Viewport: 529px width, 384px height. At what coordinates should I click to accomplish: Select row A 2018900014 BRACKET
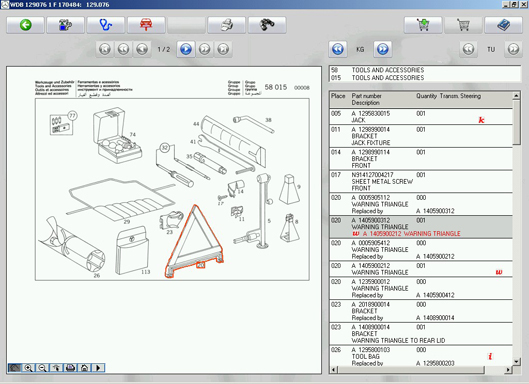click(421, 311)
